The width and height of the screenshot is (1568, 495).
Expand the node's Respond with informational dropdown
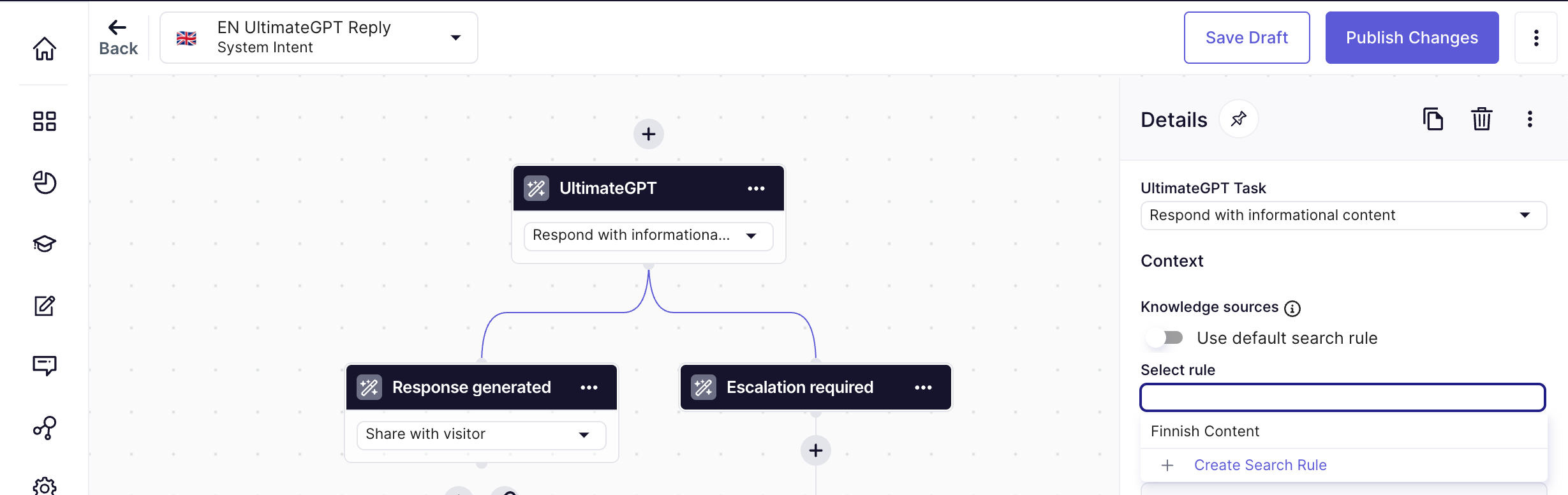click(649, 235)
